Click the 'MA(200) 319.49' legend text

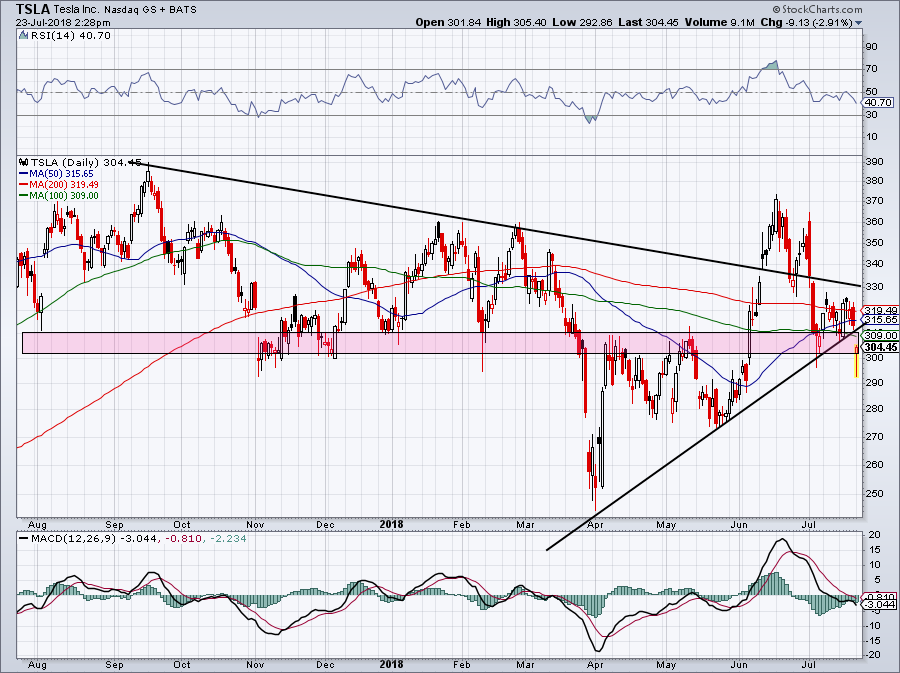pos(64,185)
